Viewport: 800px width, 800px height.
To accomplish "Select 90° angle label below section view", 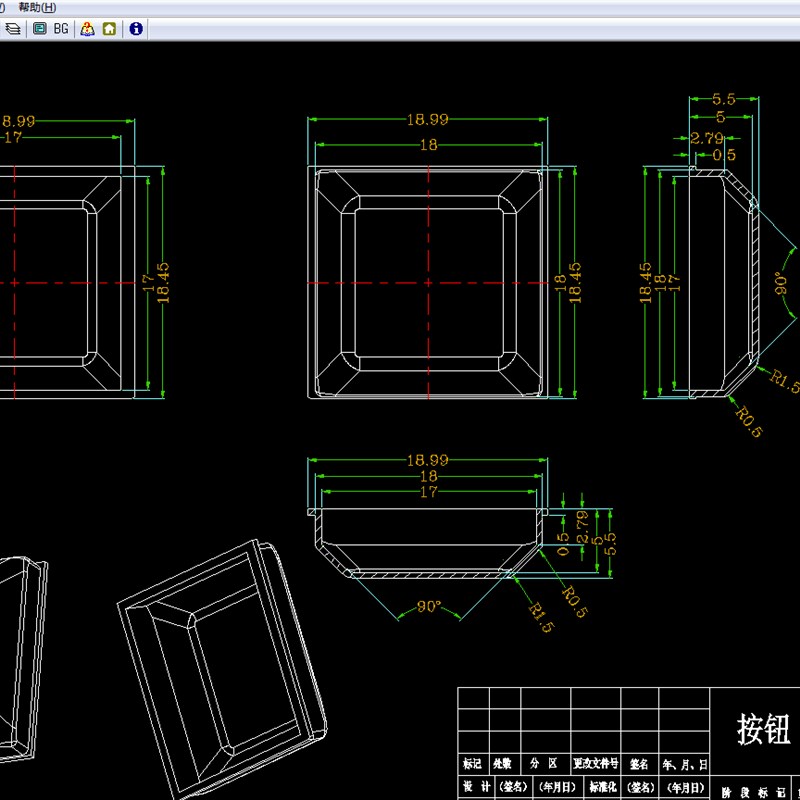I will (x=429, y=606).
